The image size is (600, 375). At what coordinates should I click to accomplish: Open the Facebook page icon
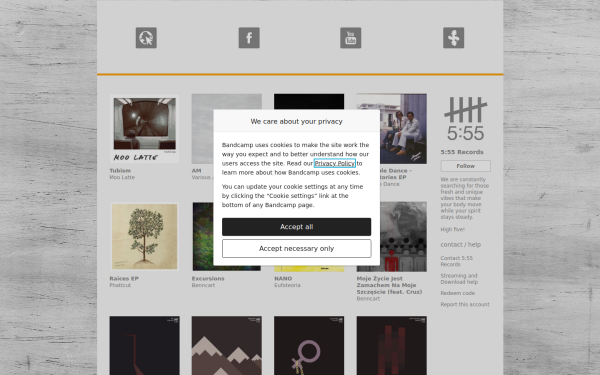tap(249, 38)
